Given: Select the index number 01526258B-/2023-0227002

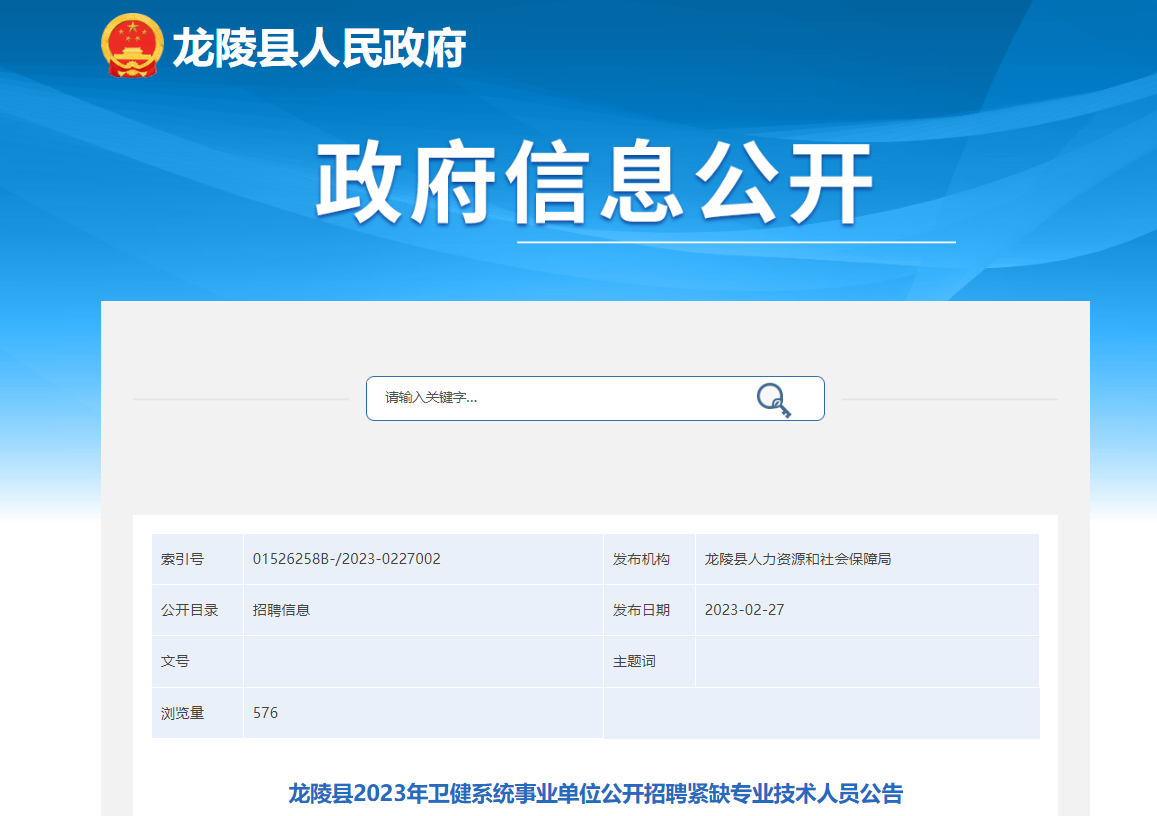Looking at the screenshot, I should [x=346, y=559].
